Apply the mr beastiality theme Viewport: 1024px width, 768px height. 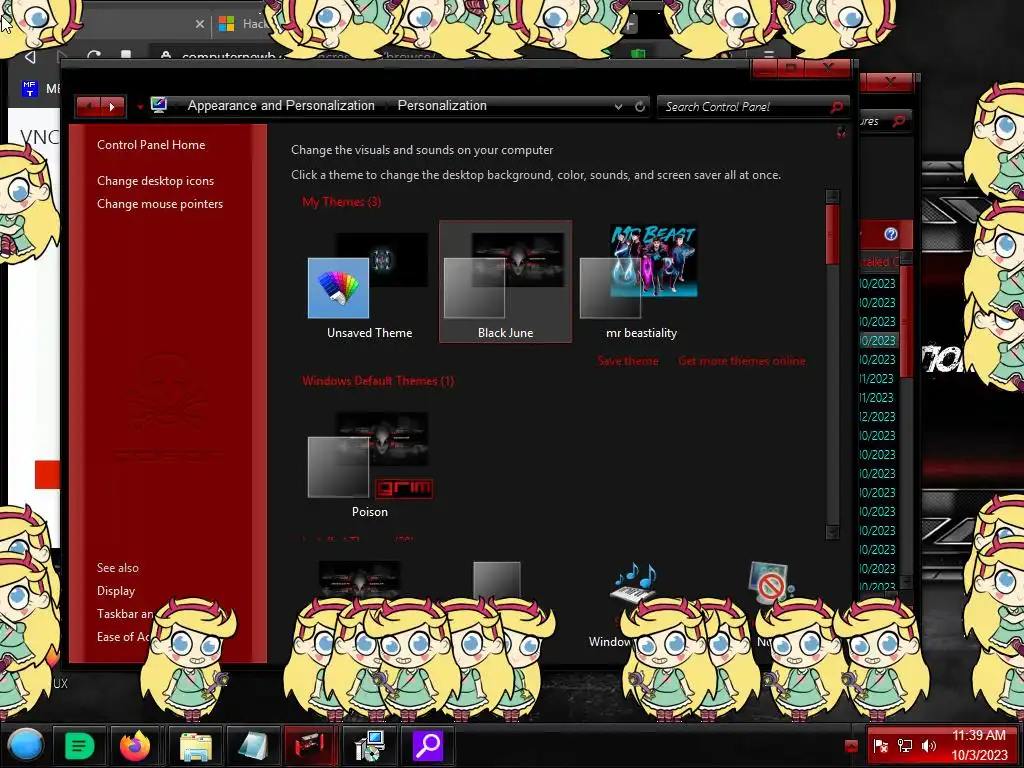pyautogui.click(x=641, y=281)
